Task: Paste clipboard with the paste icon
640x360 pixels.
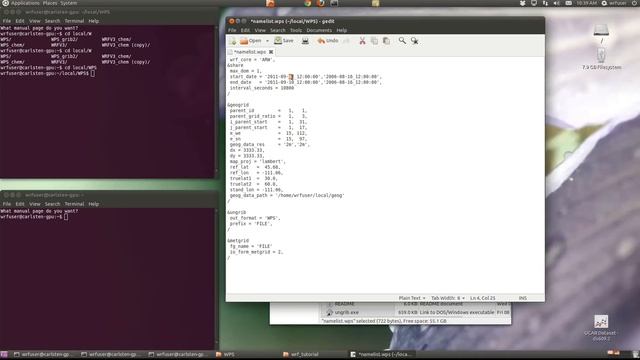Action: (386, 41)
